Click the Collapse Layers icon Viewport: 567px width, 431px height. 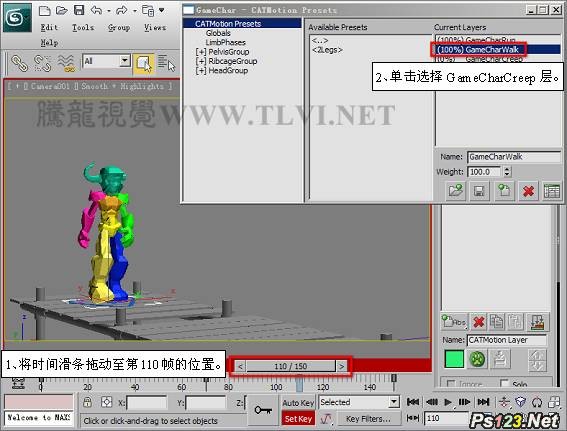point(537,321)
